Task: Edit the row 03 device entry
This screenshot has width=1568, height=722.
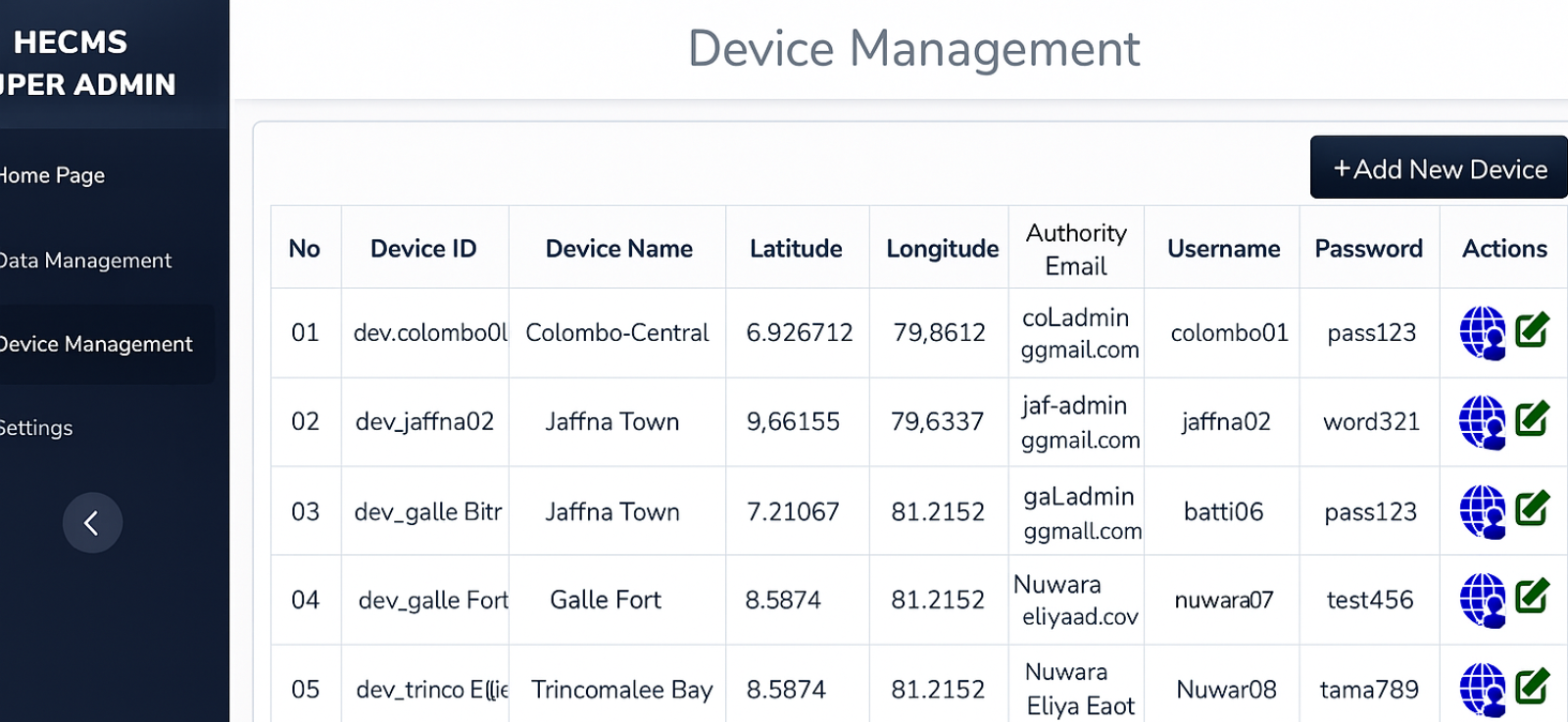Action: [x=1532, y=508]
